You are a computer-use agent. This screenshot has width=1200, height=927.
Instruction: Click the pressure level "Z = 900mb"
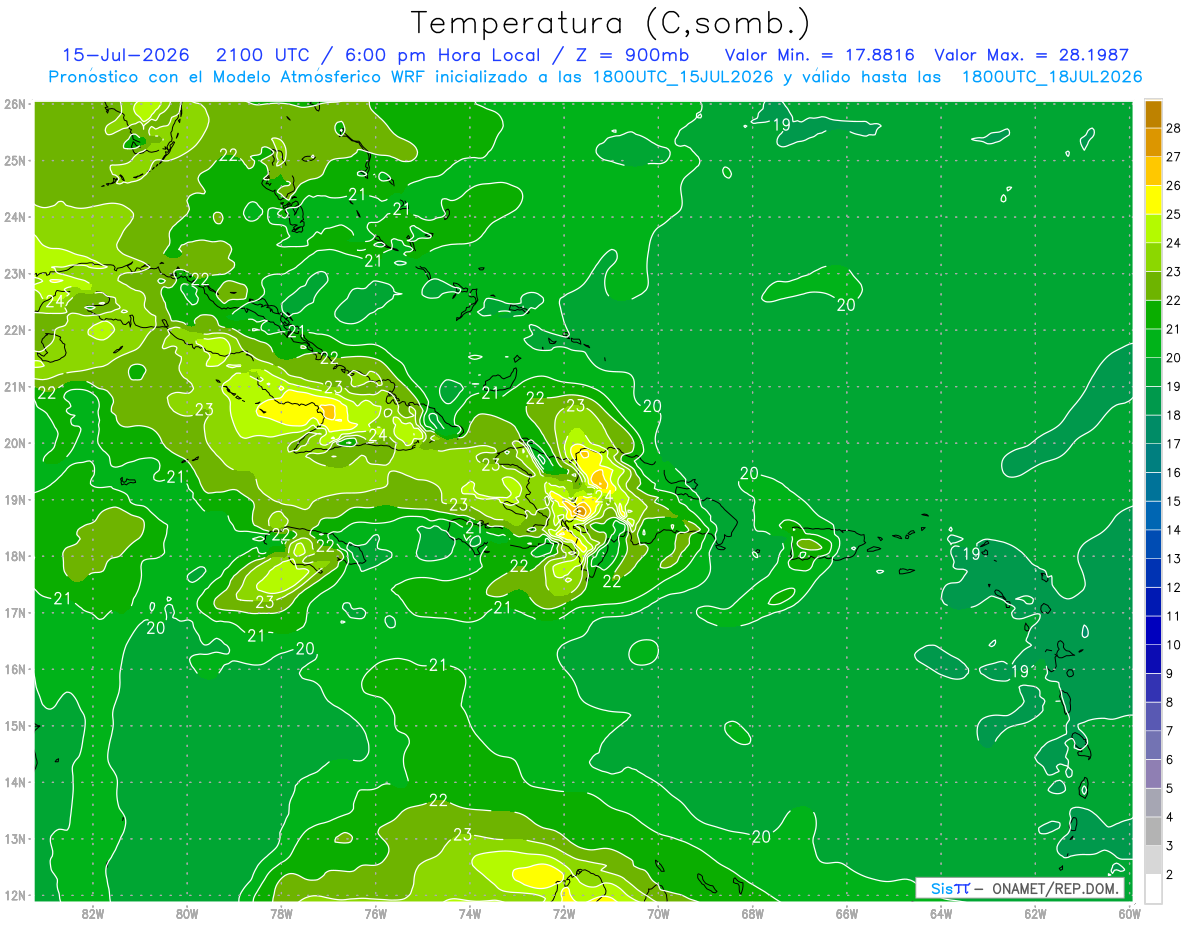tap(632, 55)
